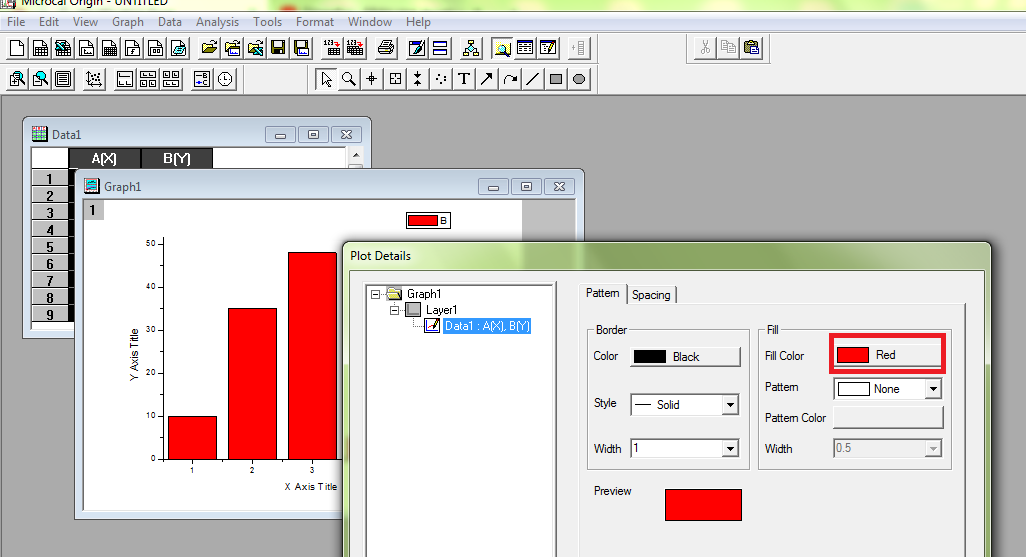Click the New Project toolbar icon
This screenshot has width=1026, height=557.
coord(17,47)
